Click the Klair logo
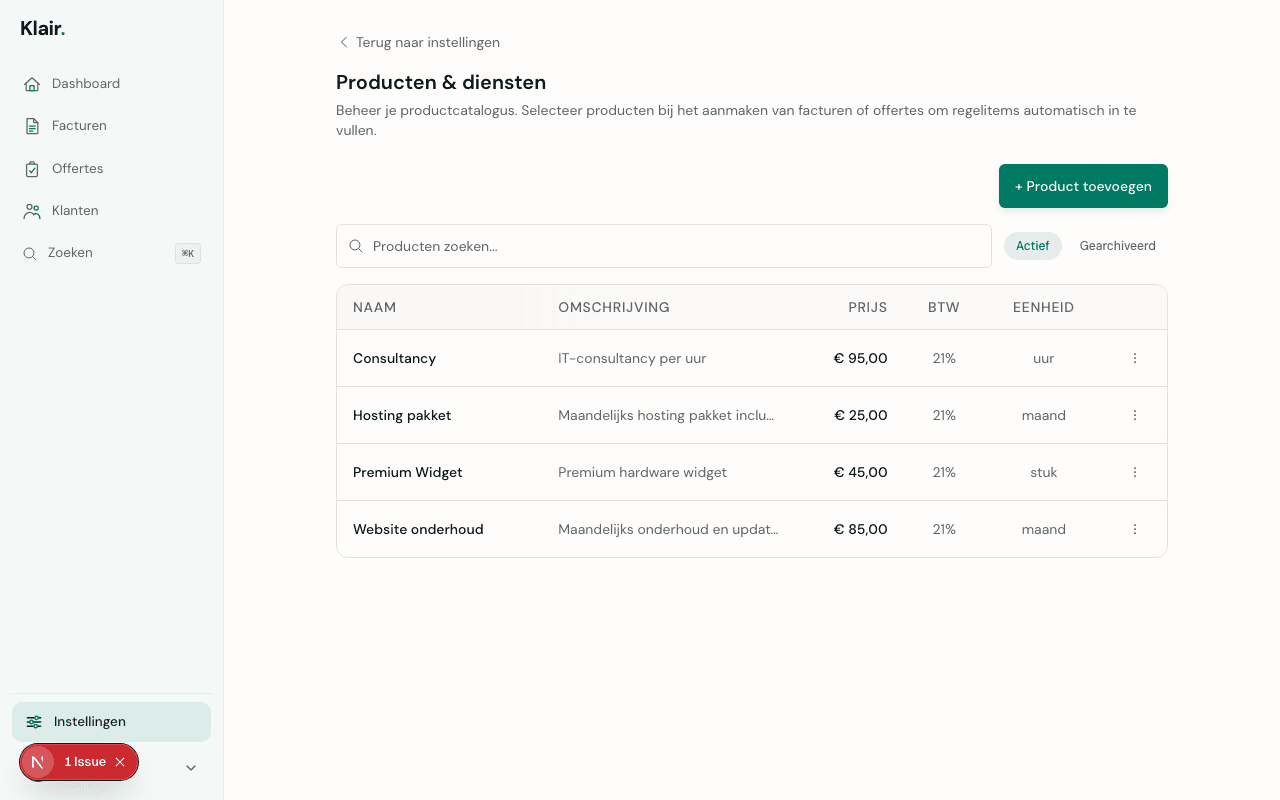1280x800 pixels. click(42, 28)
